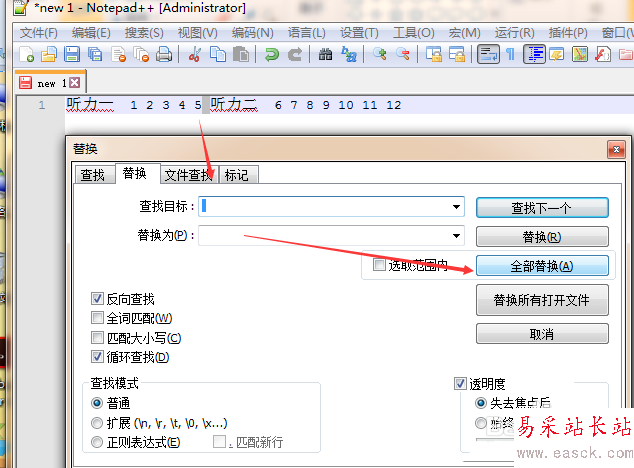Toggle the Word Wrap toolbar icon

(x=488, y=54)
